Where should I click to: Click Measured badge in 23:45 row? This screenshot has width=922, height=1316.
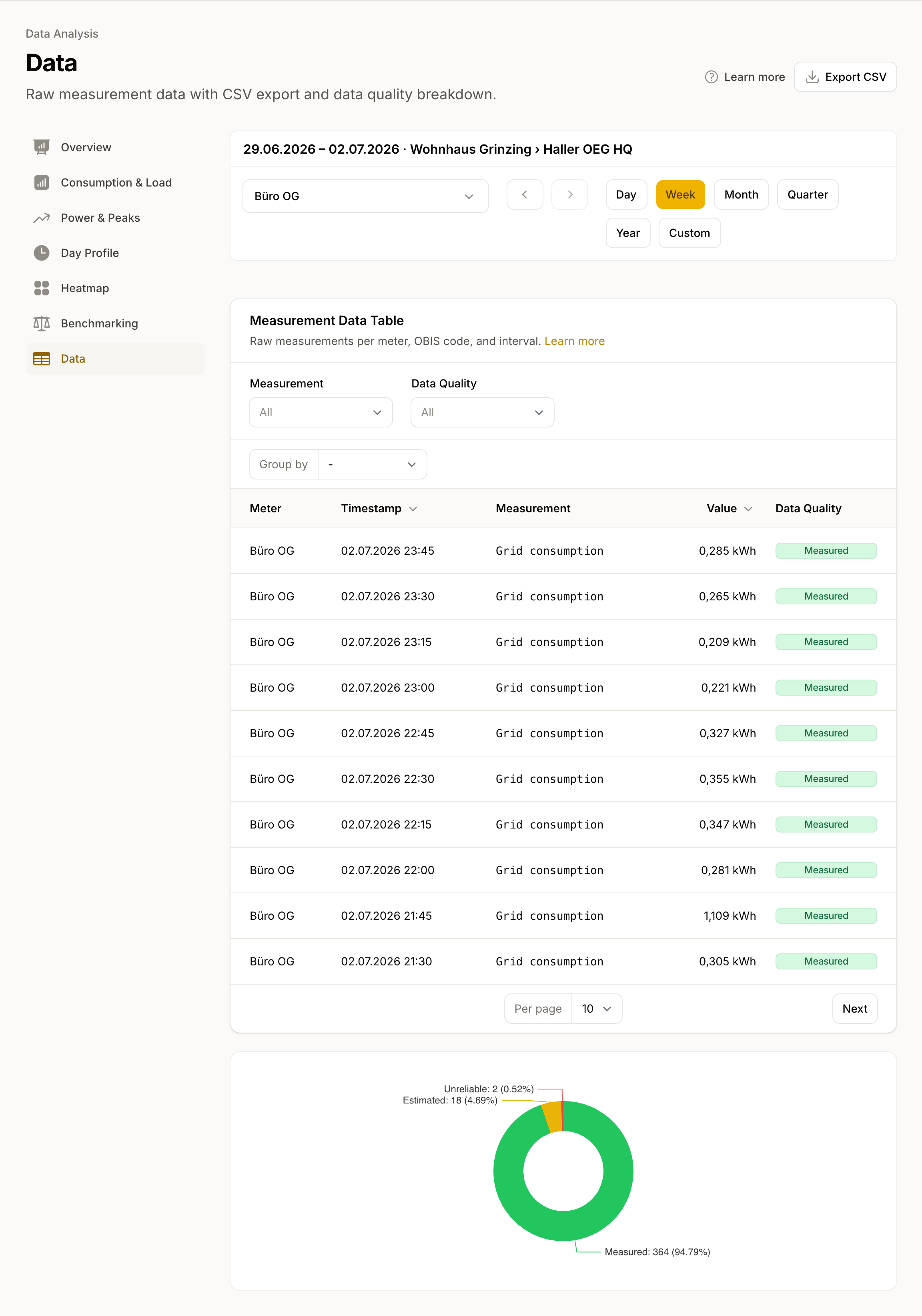(x=826, y=551)
